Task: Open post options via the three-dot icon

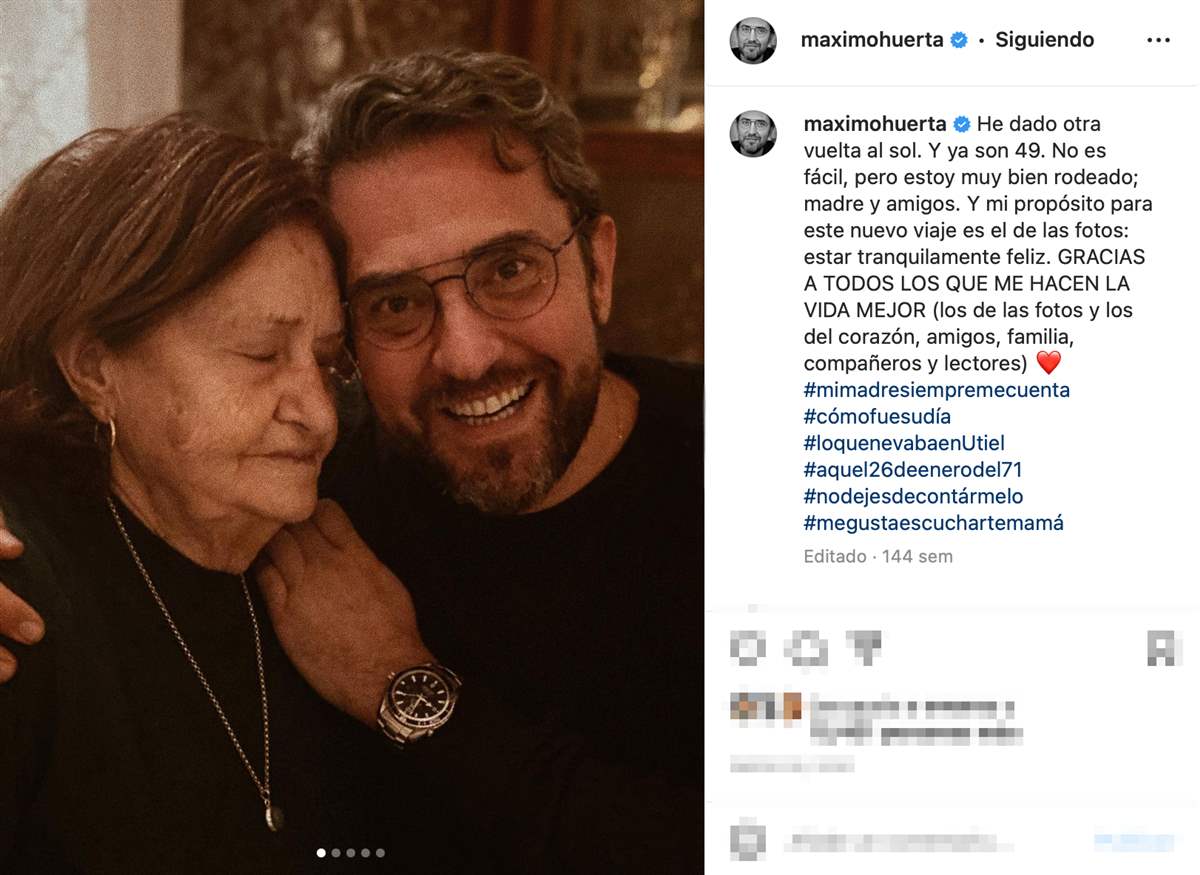Action: [x=1159, y=40]
